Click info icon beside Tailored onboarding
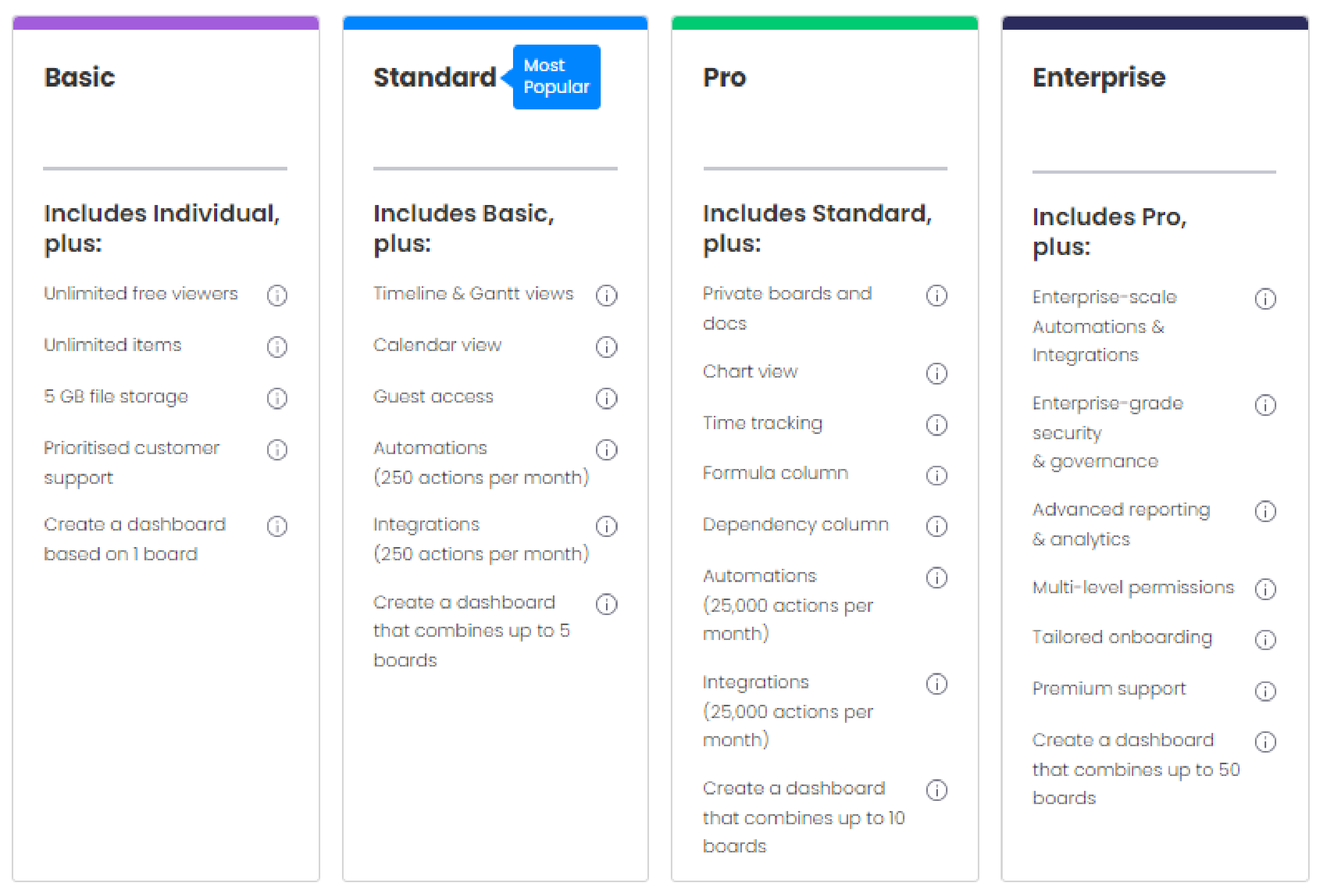Screen dimensions: 1323x896 pyautogui.click(x=1266, y=640)
